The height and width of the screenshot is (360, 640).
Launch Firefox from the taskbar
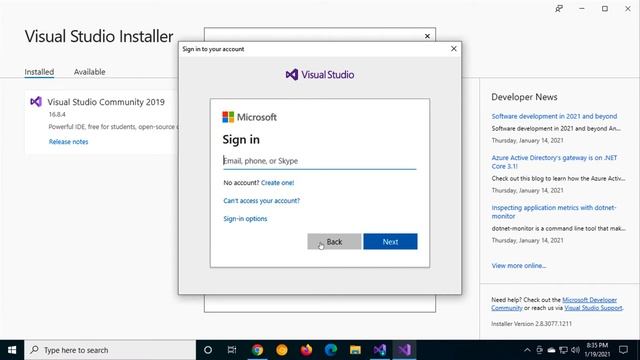(x=306, y=350)
